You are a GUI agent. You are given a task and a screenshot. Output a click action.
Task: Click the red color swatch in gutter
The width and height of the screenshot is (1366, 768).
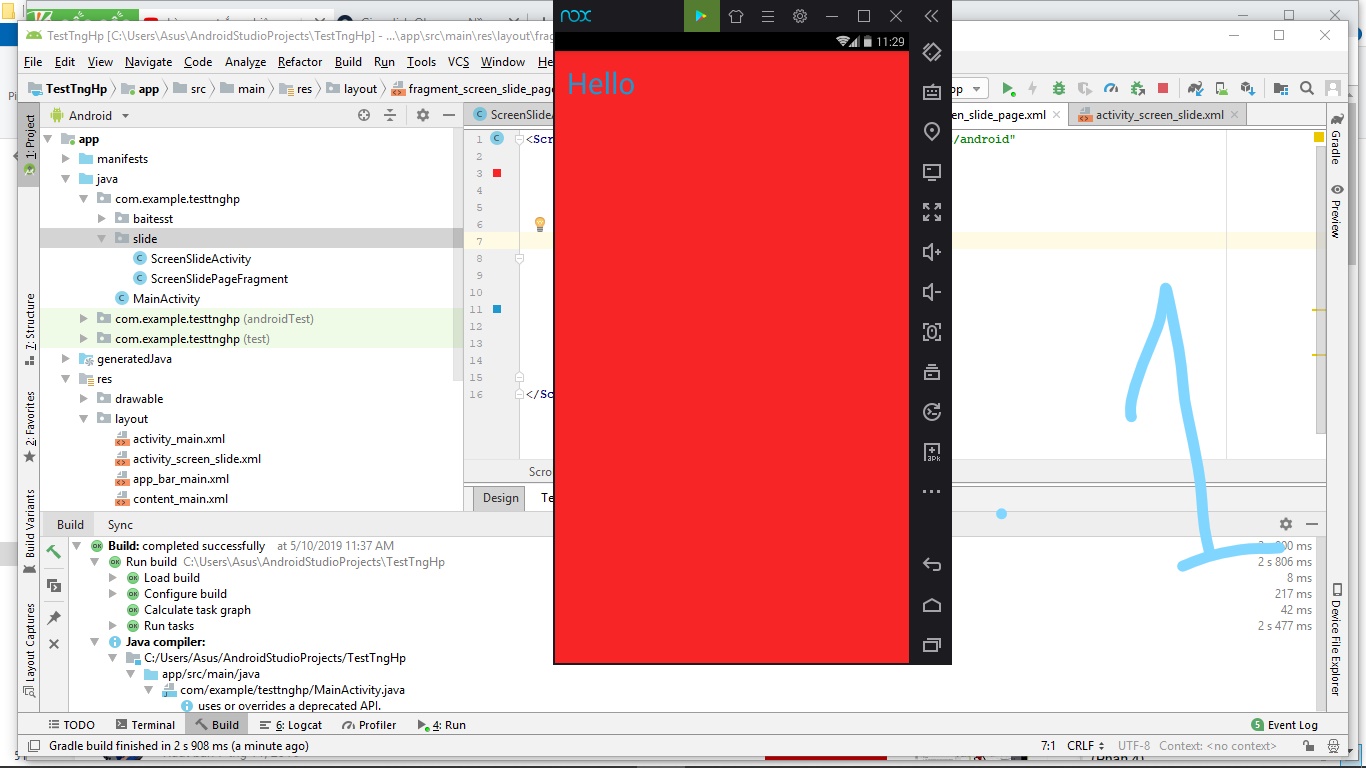[497, 173]
